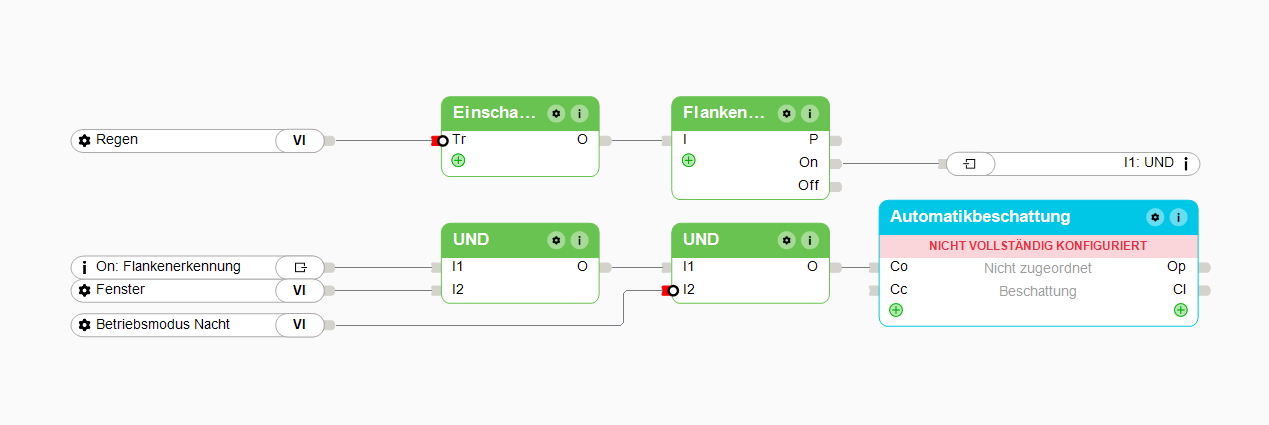Image resolution: width=1269 pixels, height=425 pixels.
Task: Open settings gear of Flankenerkennung block
Action: click(787, 113)
